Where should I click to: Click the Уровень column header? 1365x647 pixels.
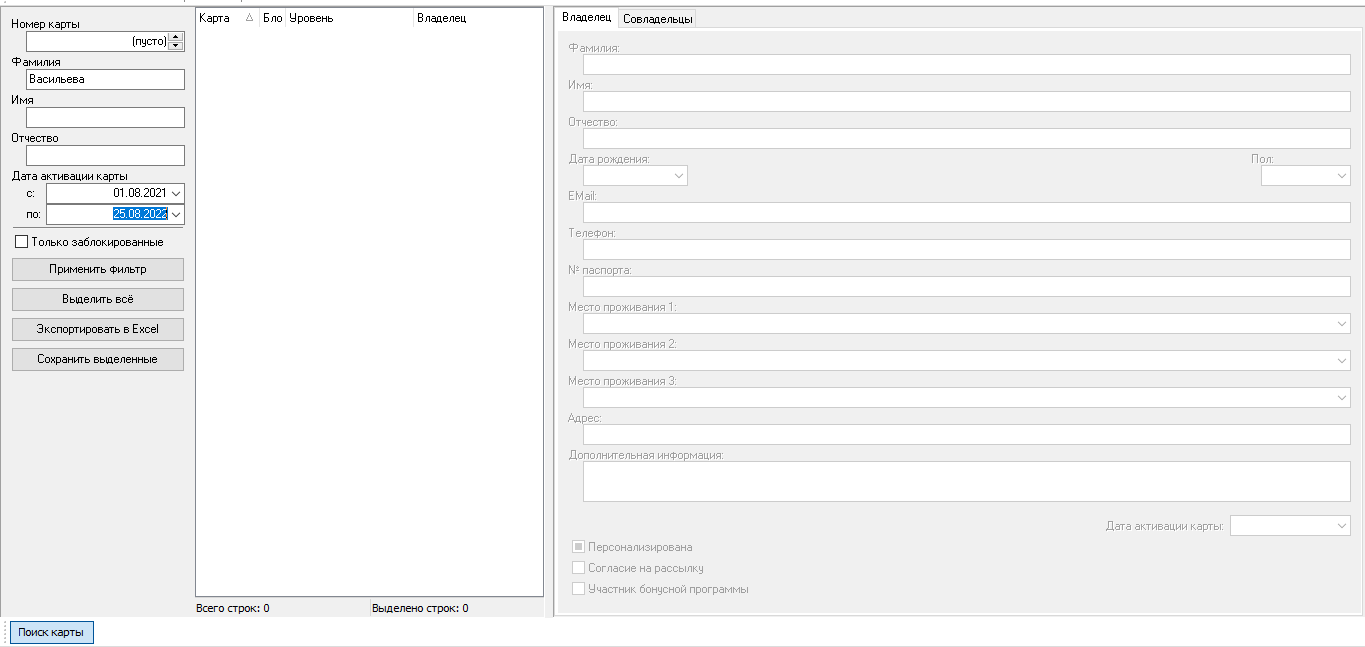tap(349, 18)
